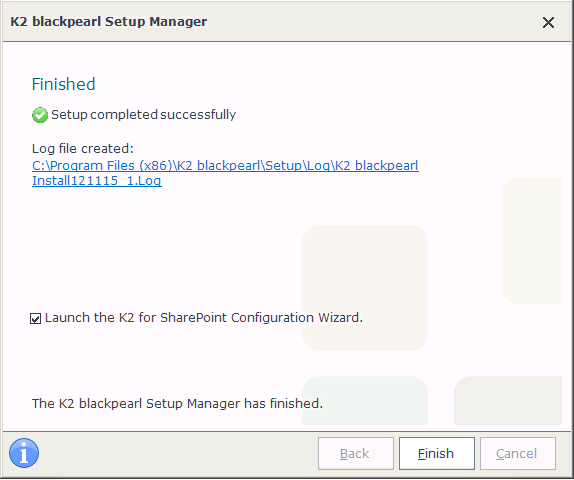The image size is (574, 480).
Task: Click 'The K2 blackpearl Setup Manager has finished' text
Action: [177, 403]
